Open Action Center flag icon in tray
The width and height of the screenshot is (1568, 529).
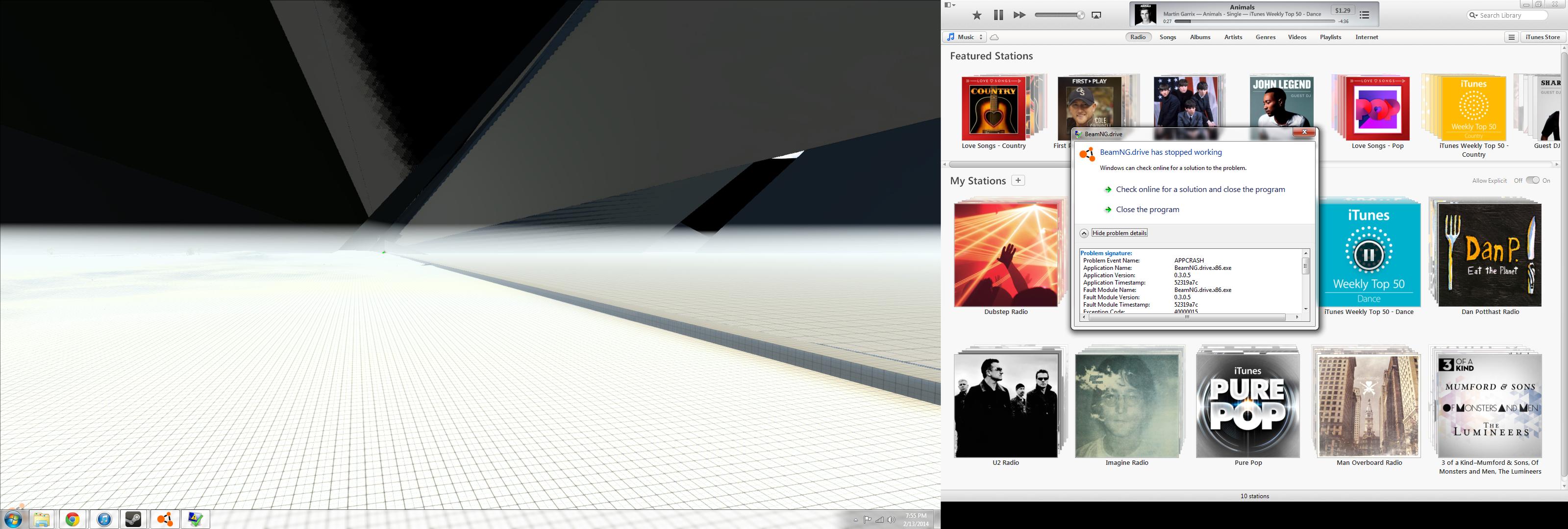[868, 520]
